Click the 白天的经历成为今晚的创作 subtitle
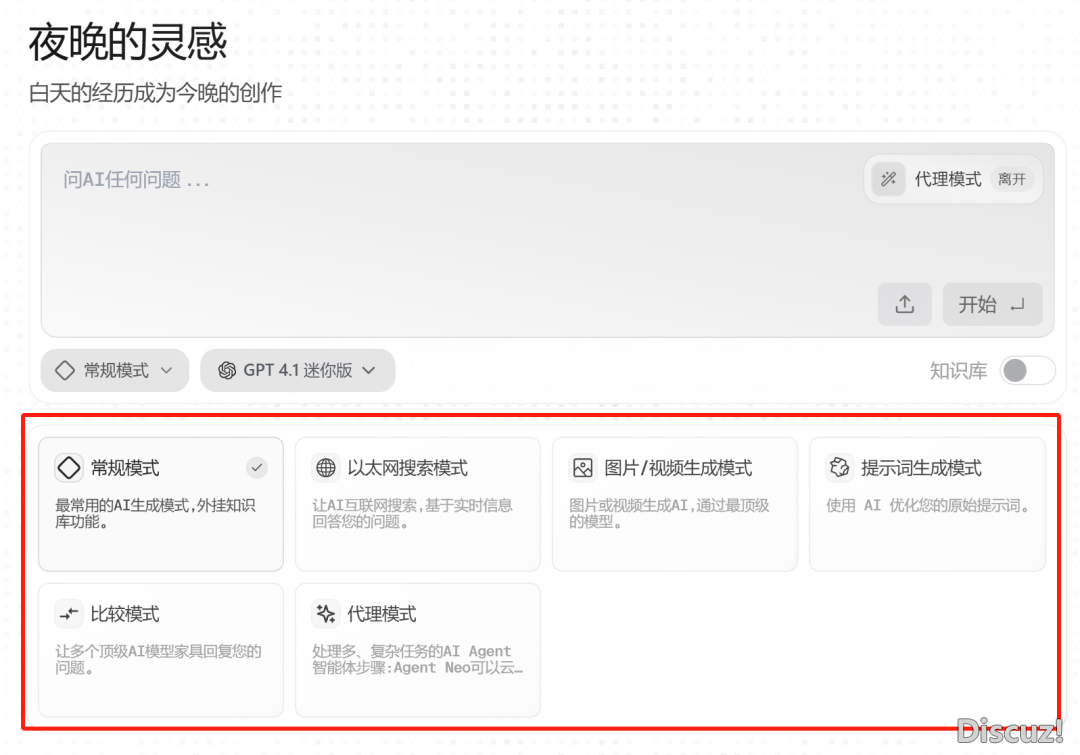 [x=156, y=92]
